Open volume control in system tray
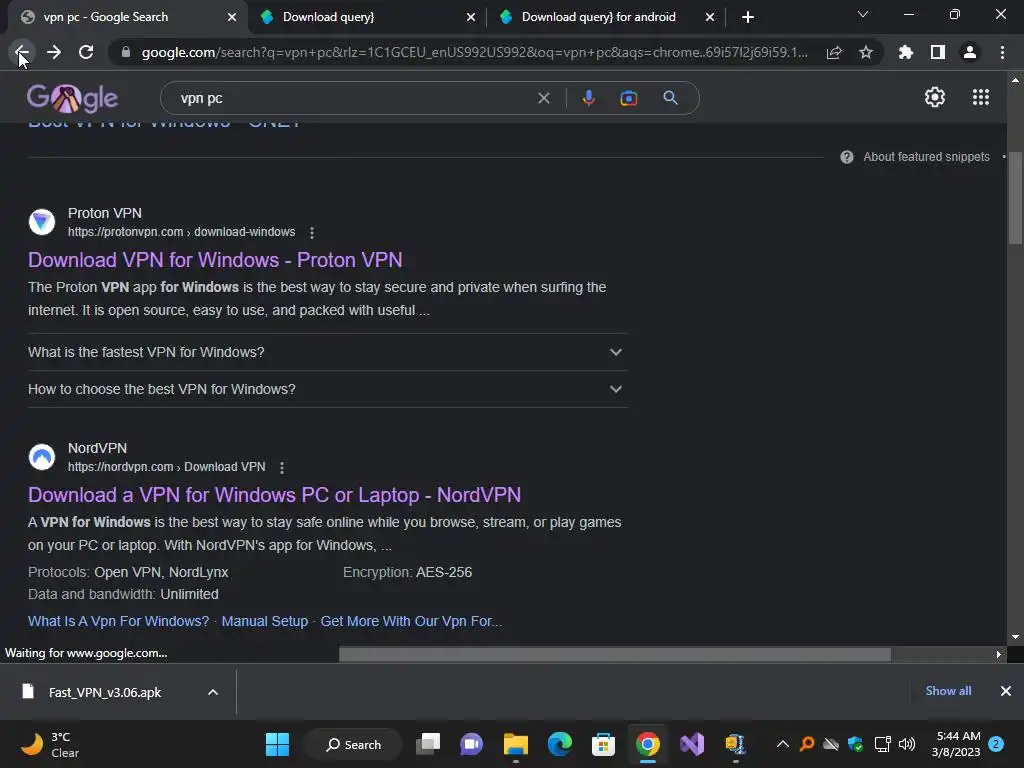The width and height of the screenshot is (1024, 768). tap(907, 744)
